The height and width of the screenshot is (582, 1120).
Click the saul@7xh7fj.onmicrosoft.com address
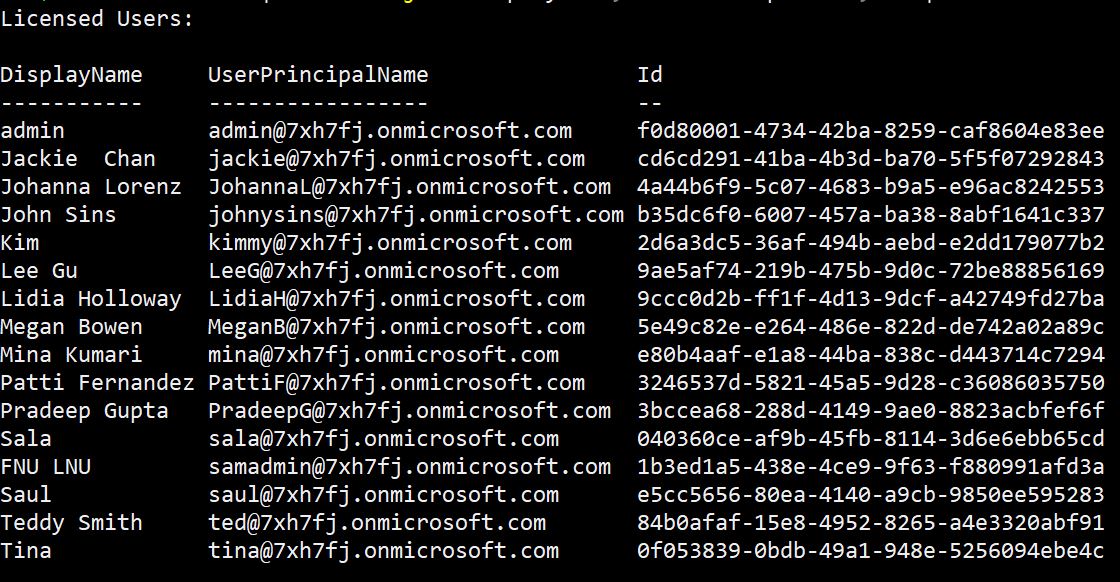[x=383, y=495]
